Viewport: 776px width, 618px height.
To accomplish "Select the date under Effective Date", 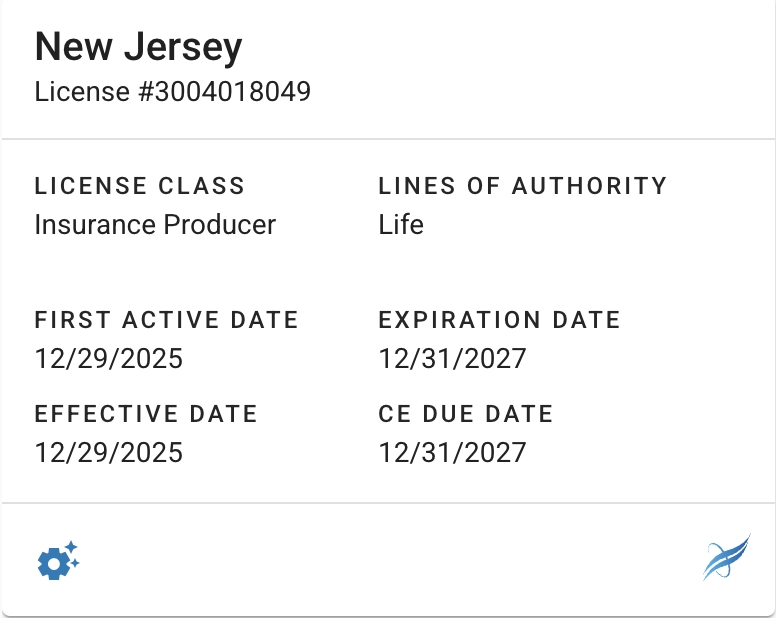I will tap(109, 452).
